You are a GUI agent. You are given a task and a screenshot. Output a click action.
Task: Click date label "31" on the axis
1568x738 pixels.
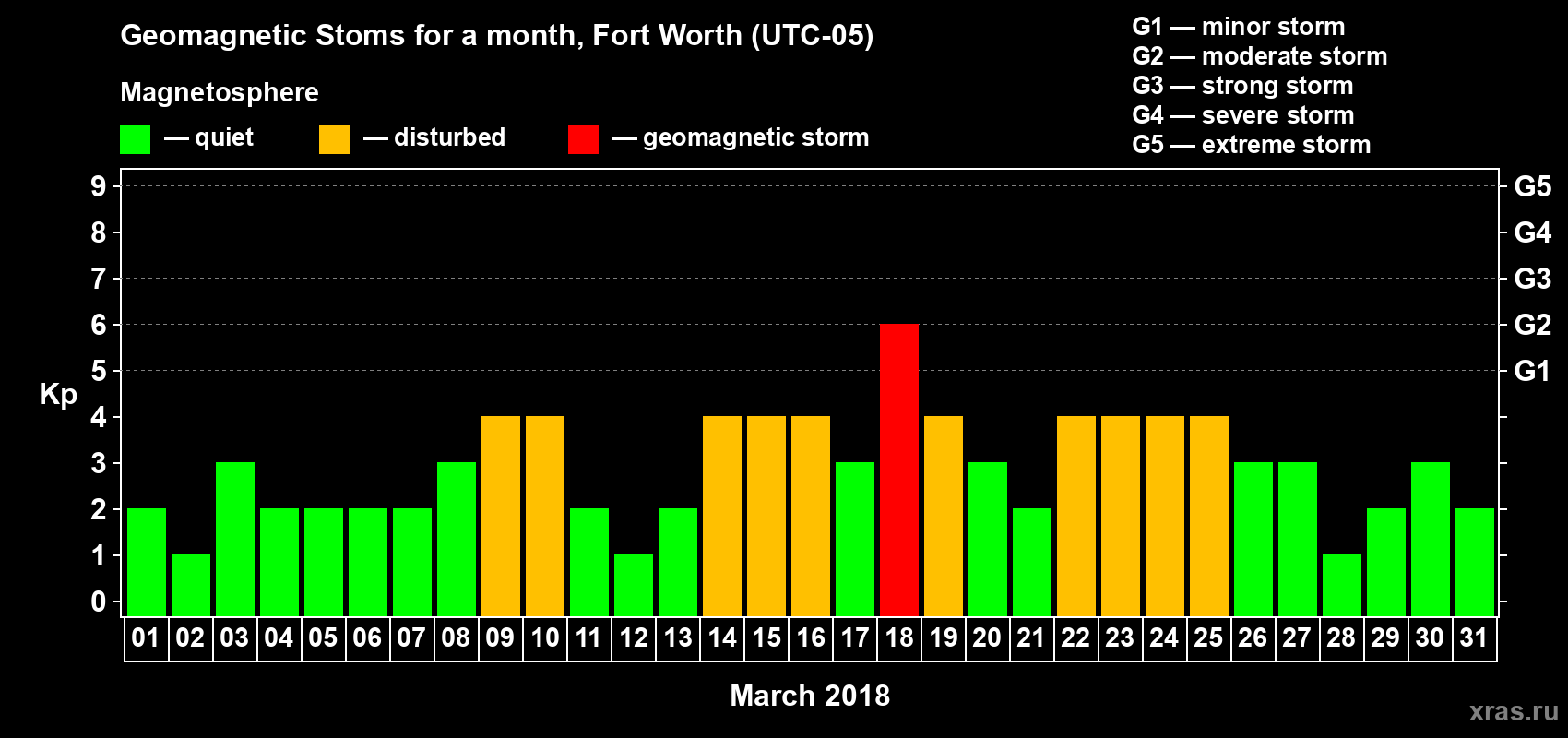tap(1474, 637)
